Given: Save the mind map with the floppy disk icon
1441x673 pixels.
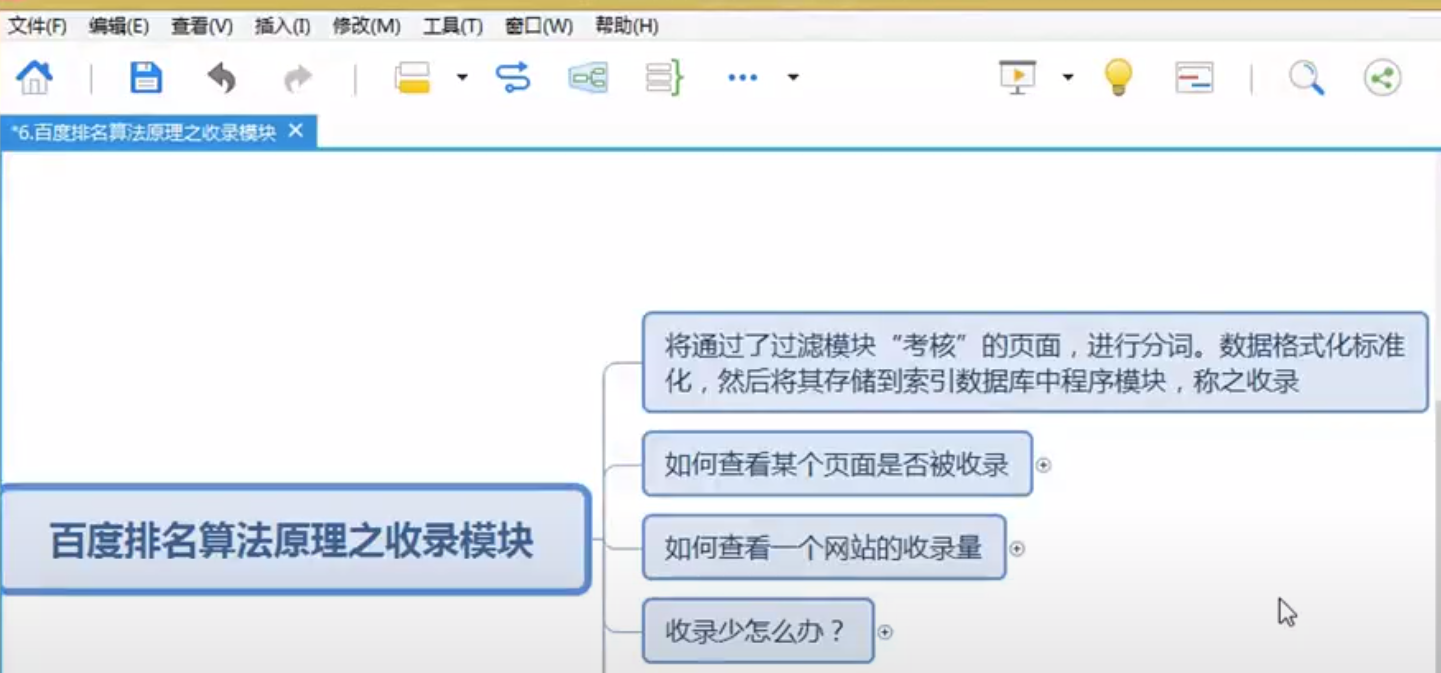Looking at the screenshot, I should (146, 77).
